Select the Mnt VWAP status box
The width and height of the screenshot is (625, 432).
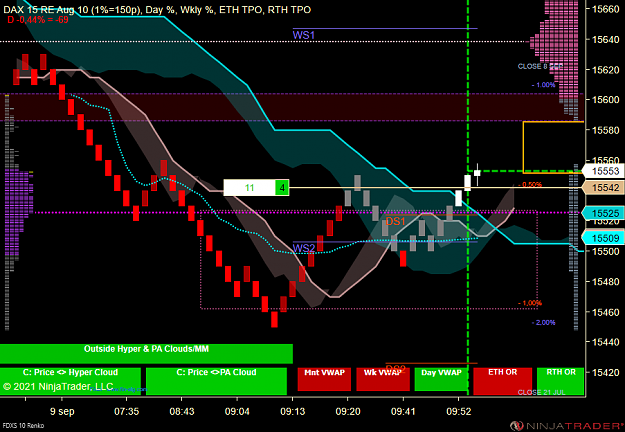point(324,379)
